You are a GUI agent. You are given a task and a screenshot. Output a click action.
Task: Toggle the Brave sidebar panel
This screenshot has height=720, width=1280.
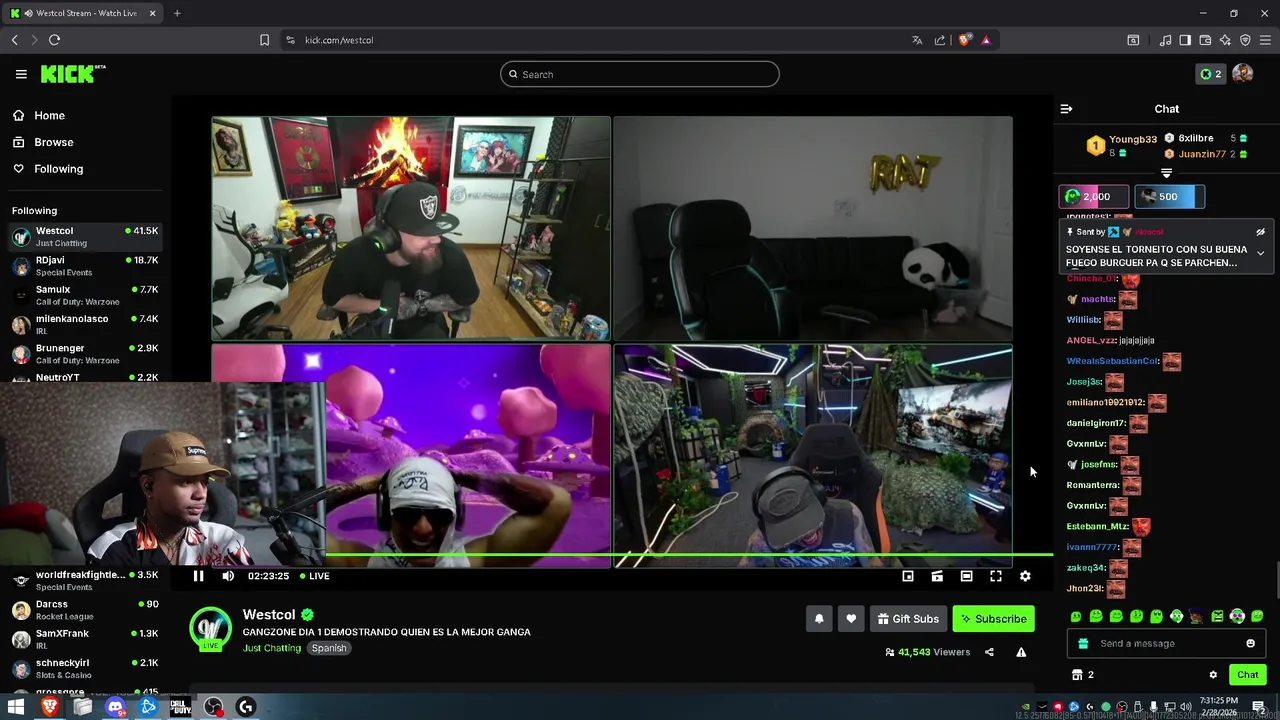click(1185, 40)
